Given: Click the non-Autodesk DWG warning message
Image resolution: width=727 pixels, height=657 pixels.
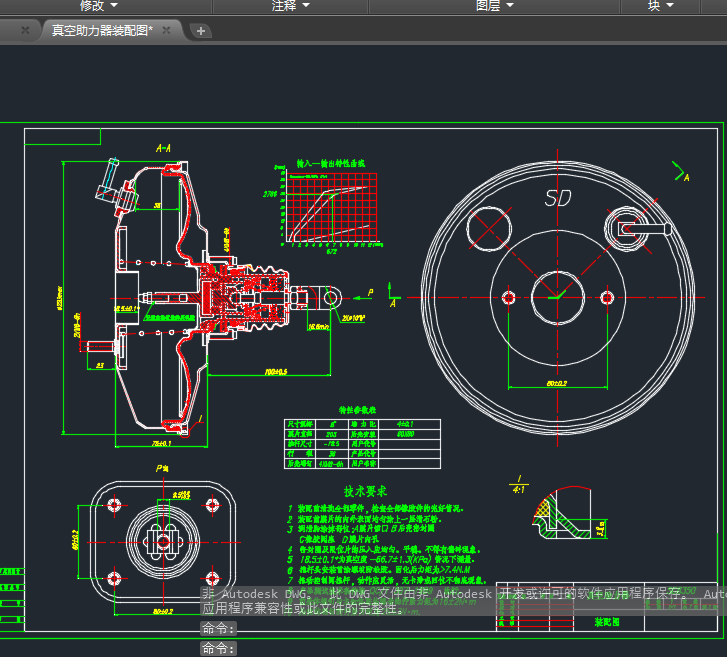Looking at the screenshot, I should point(464,601).
